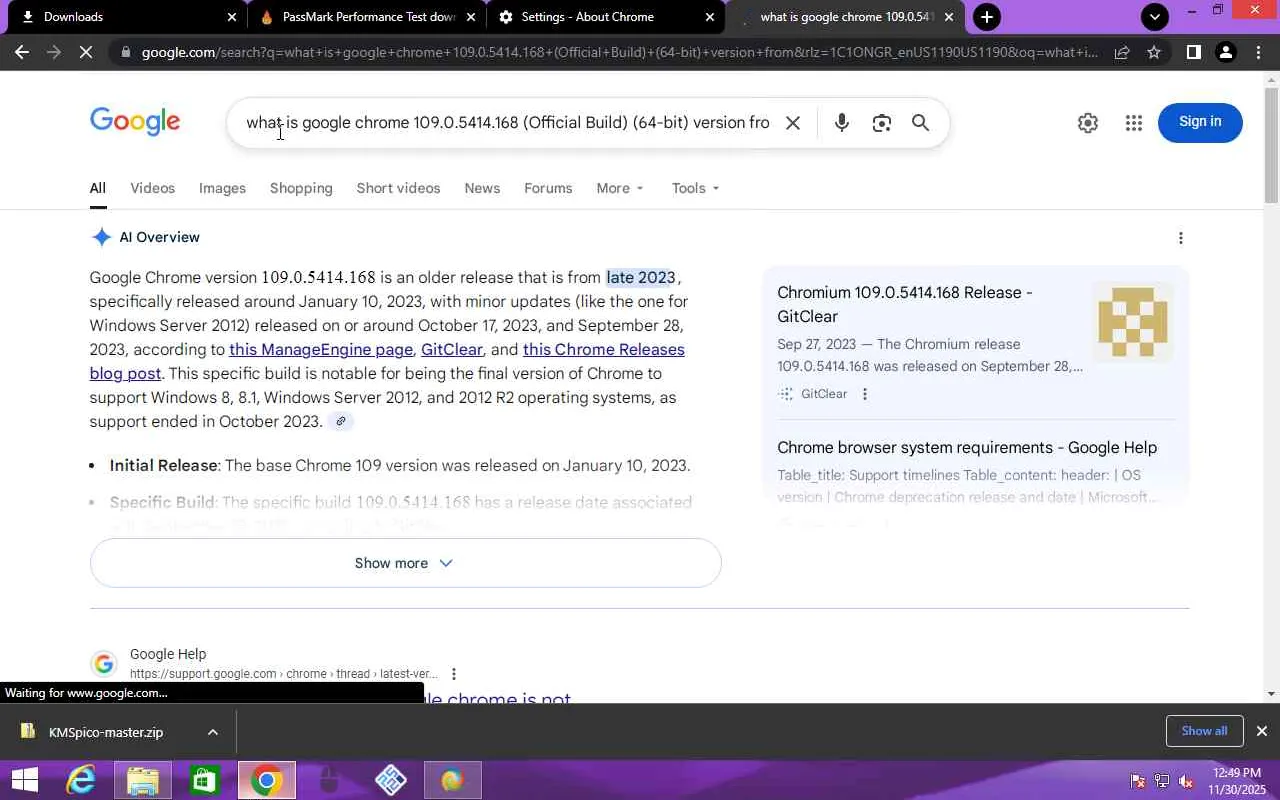Open the Google apps grid
Image resolution: width=1280 pixels, height=800 pixels.
click(1133, 122)
